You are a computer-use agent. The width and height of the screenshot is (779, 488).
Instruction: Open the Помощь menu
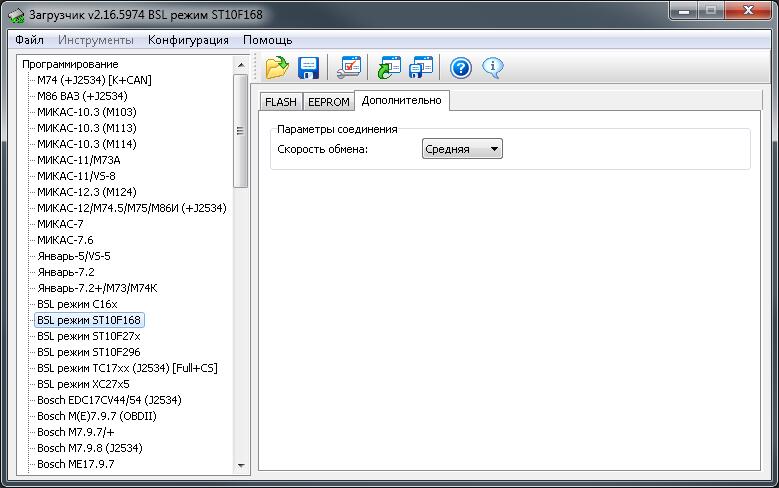[267, 40]
